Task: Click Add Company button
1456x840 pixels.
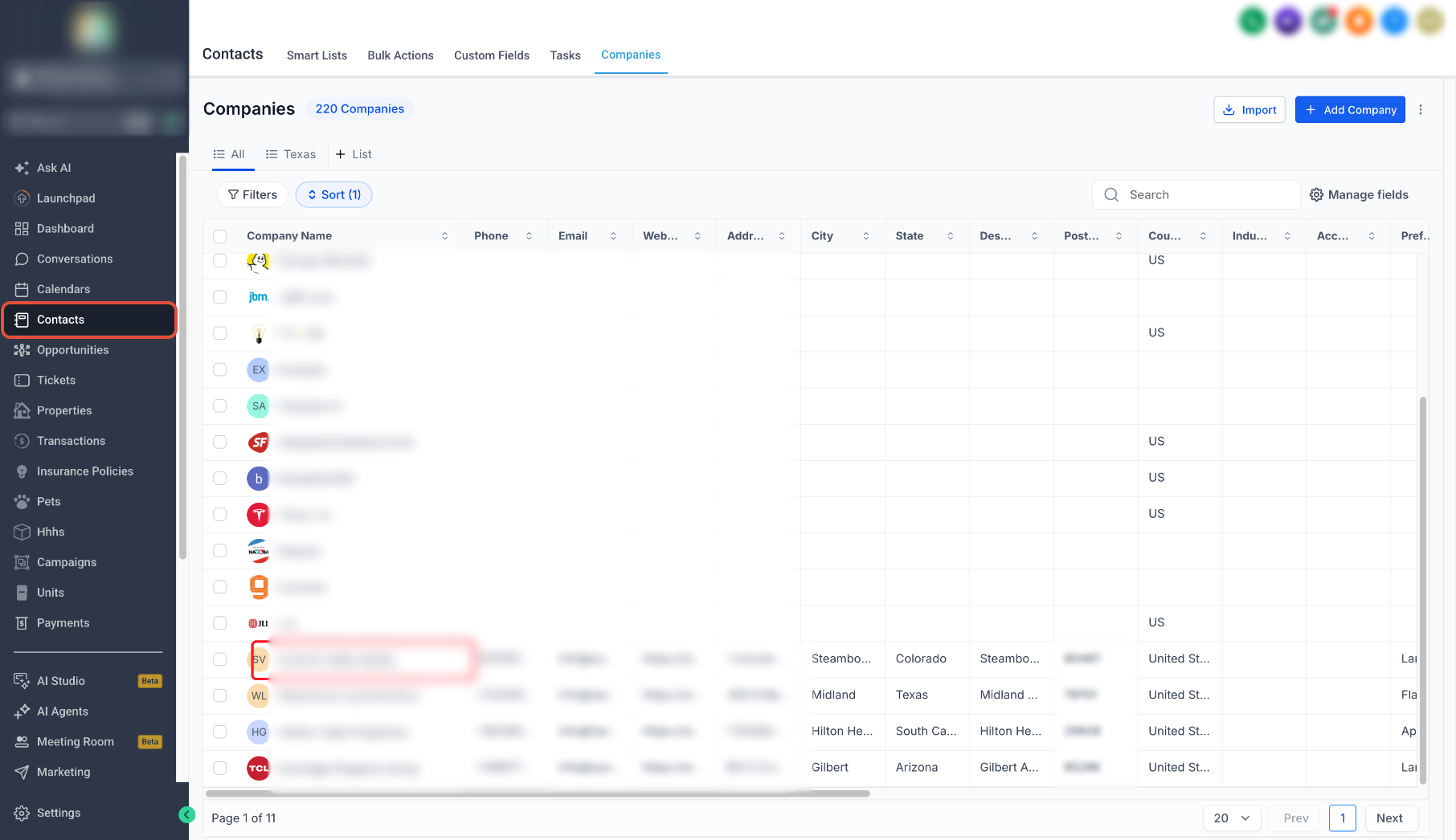Action: [x=1350, y=110]
